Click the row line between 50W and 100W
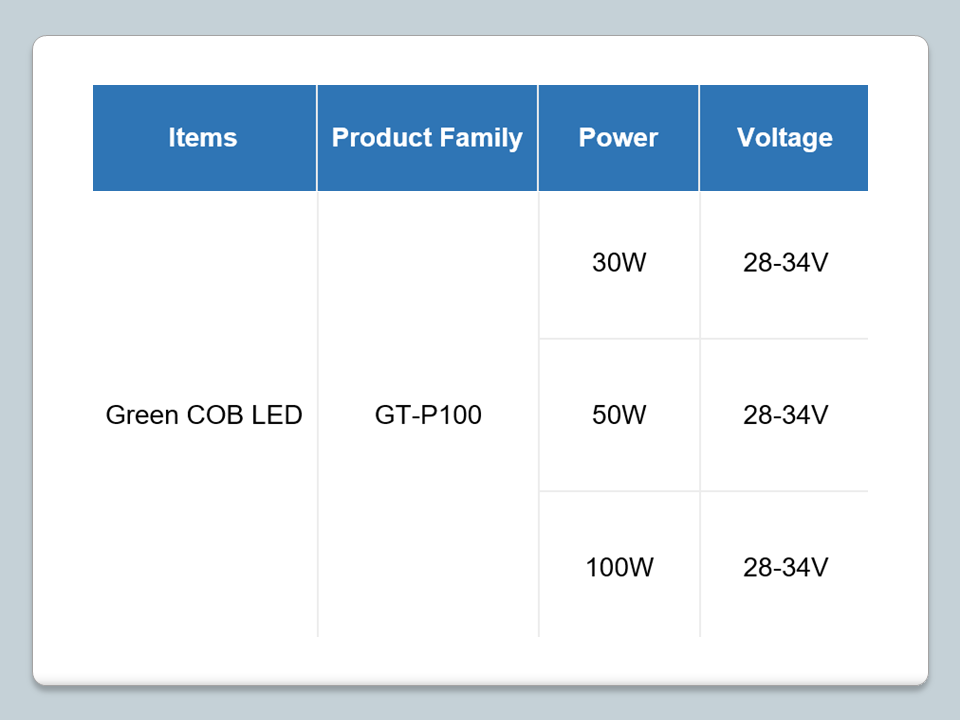 click(x=618, y=491)
